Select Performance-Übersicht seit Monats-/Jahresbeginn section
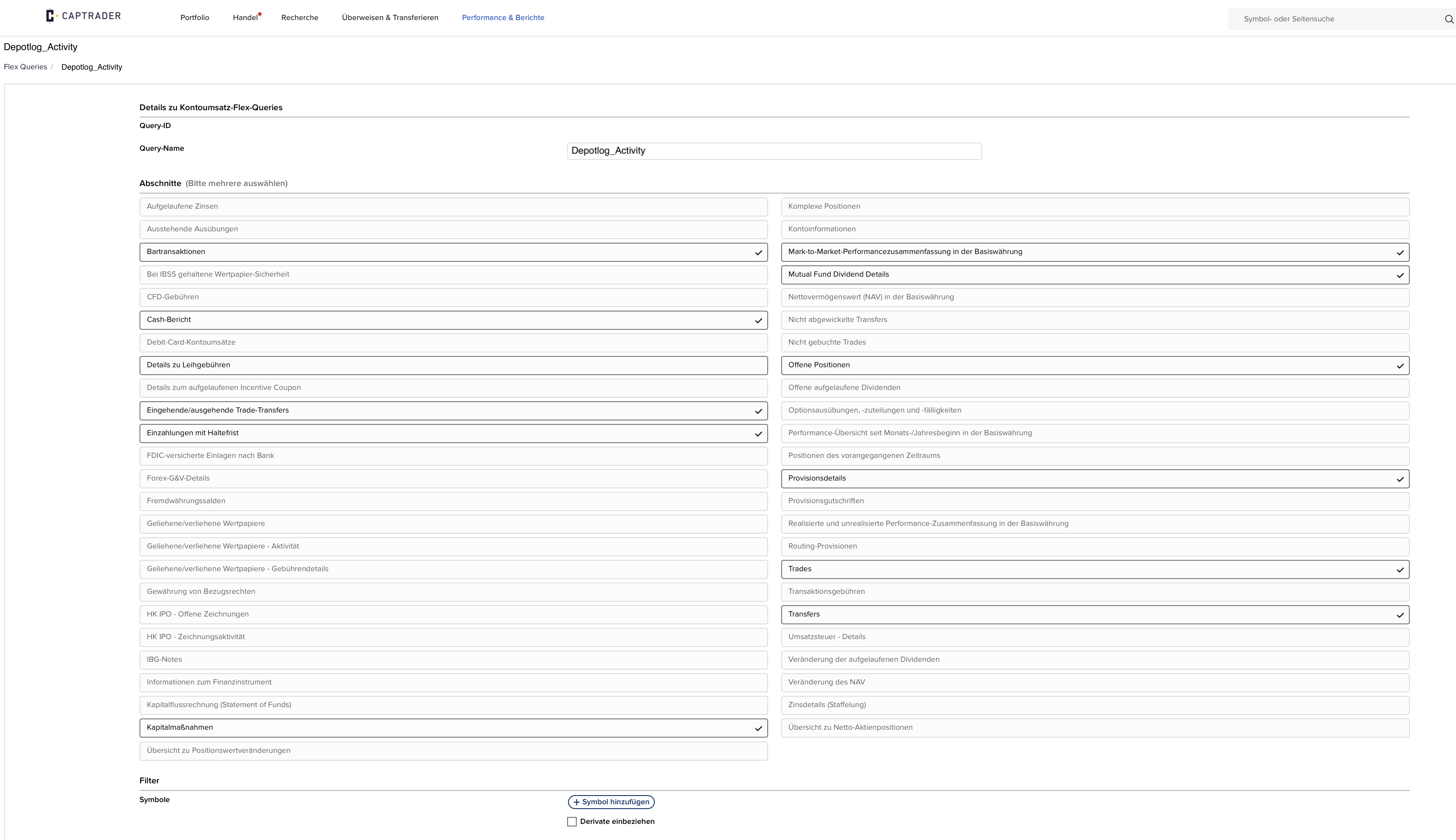Viewport: 1456px width, 840px height. coord(1095,433)
